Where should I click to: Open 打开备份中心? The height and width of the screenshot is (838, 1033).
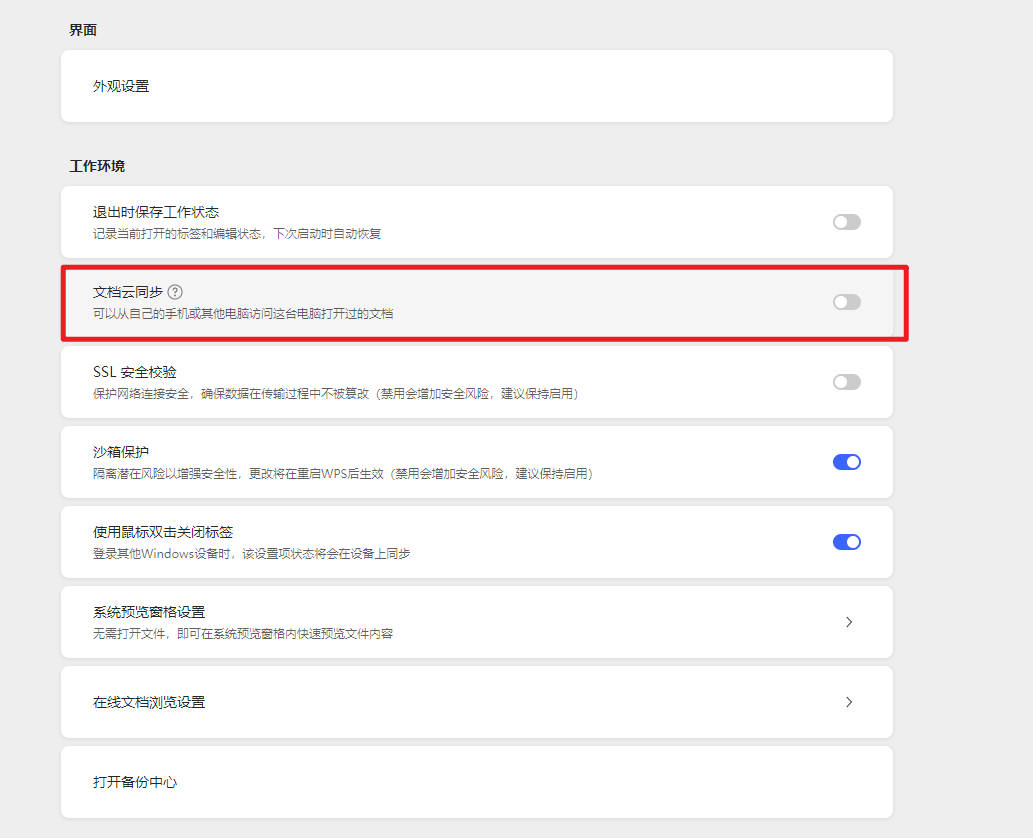click(135, 782)
